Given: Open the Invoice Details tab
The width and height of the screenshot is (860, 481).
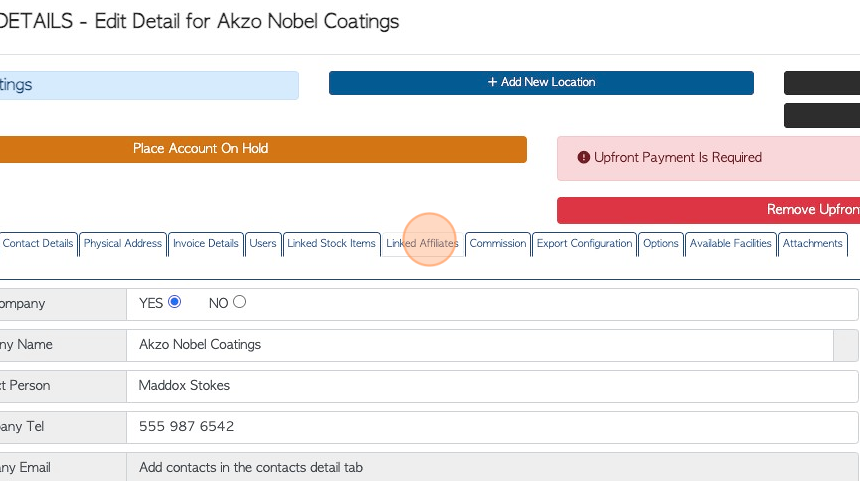Looking at the screenshot, I should point(206,244).
